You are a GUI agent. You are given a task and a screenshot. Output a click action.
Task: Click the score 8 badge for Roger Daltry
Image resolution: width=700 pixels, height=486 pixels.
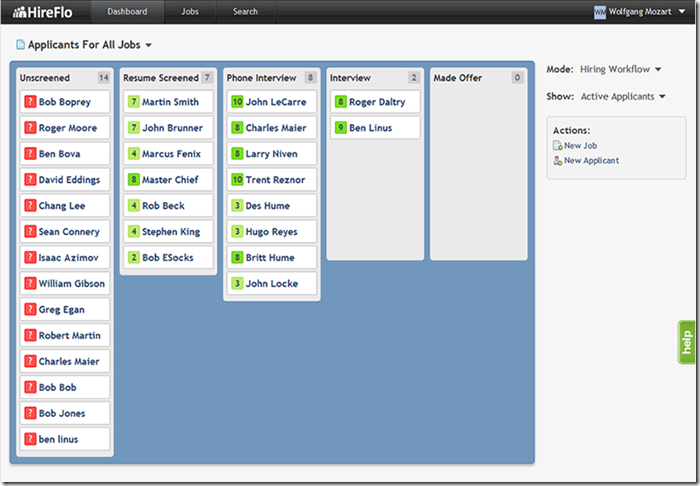pyautogui.click(x=341, y=102)
